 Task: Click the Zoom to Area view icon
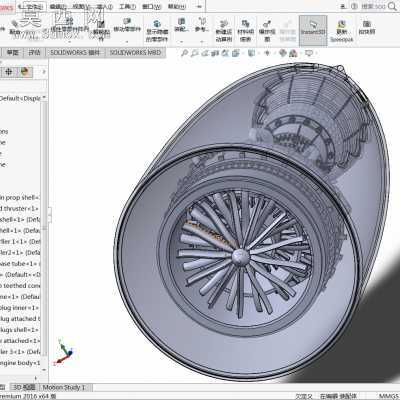coord(195,53)
